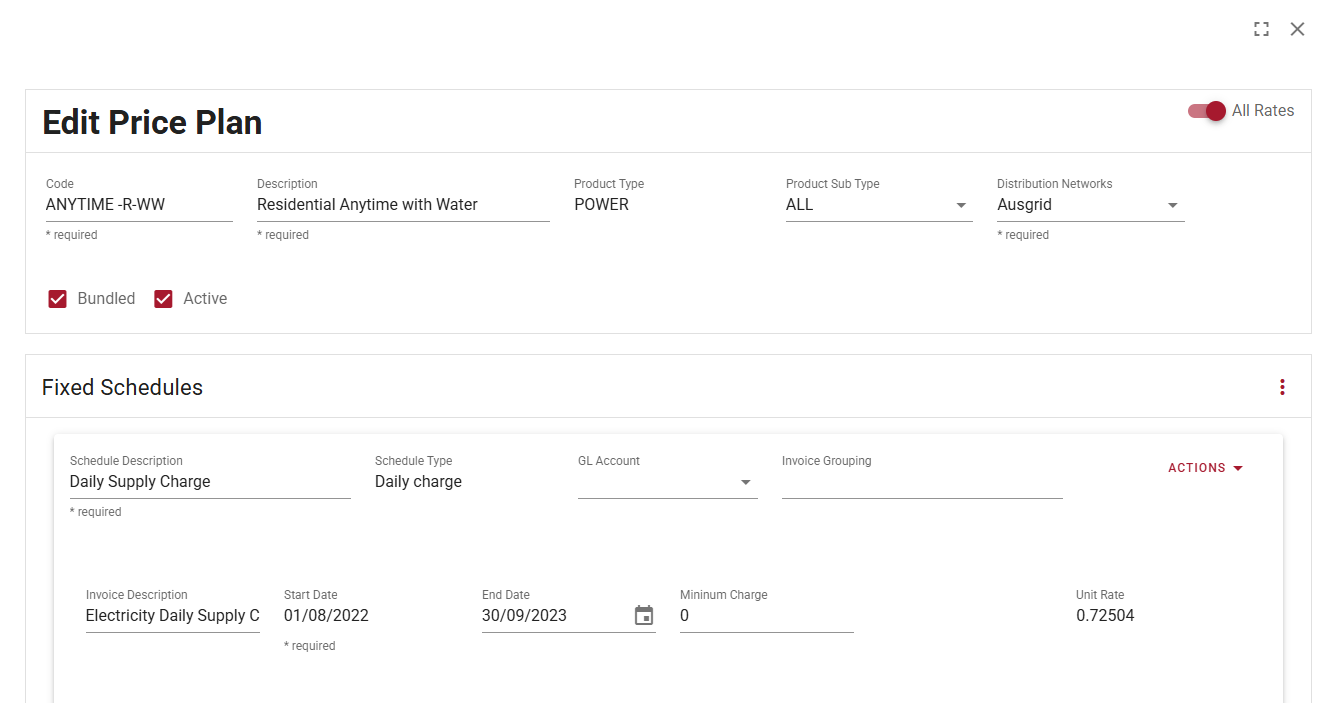This screenshot has height=703, width=1336.
Task: Open the End Date calendar picker
Action: (x=644, y=615)
